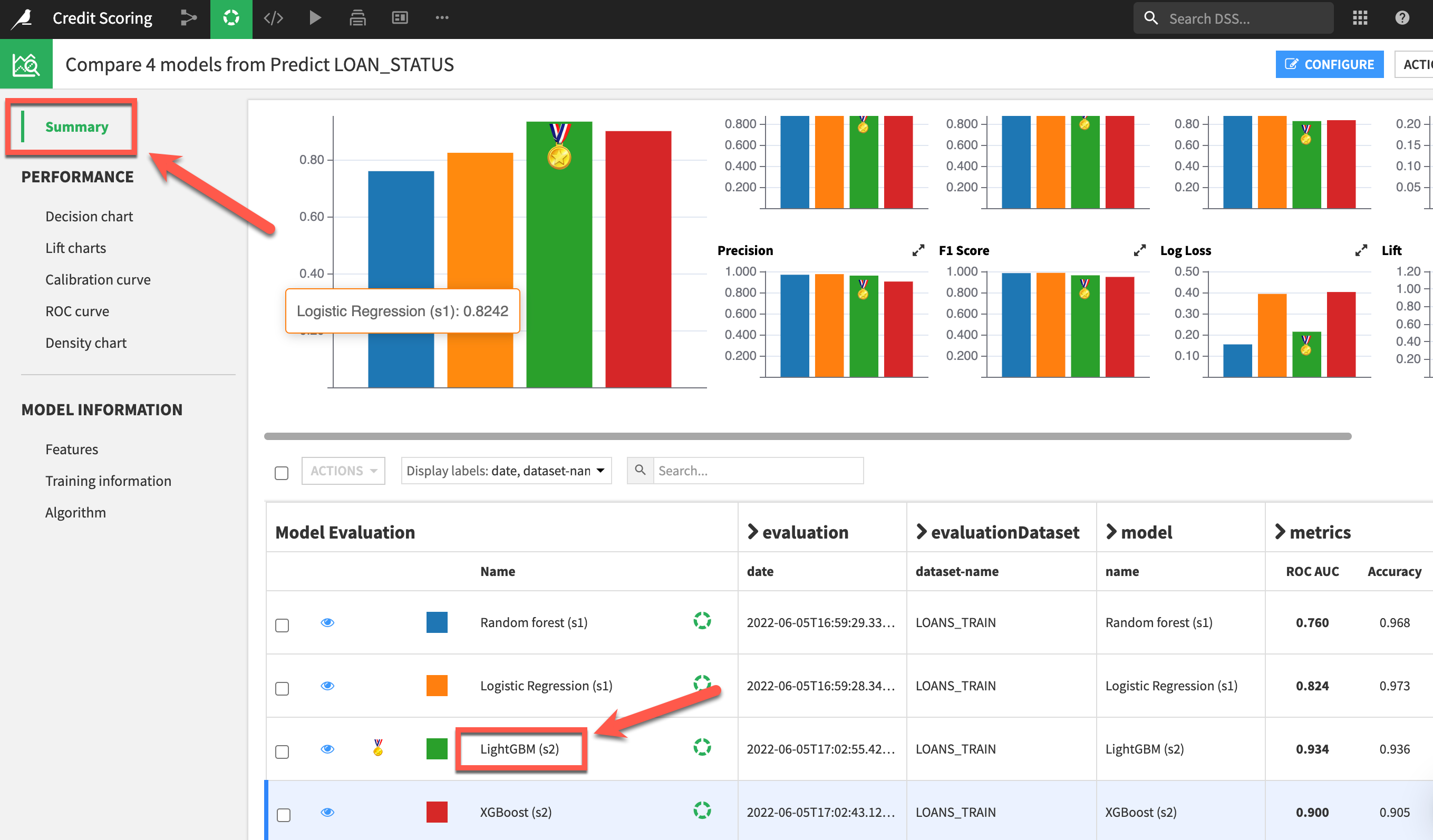
Task: Select the Summary link in sidebar
Action: pyautogui.click(x=77, y=127)
